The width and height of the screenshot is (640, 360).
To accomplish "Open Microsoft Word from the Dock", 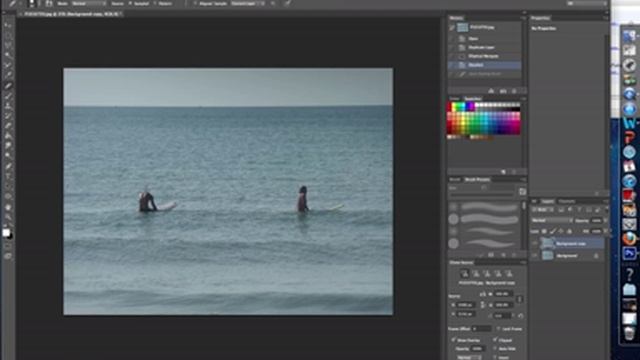I will pyautogui.click(x=629, y=123).
